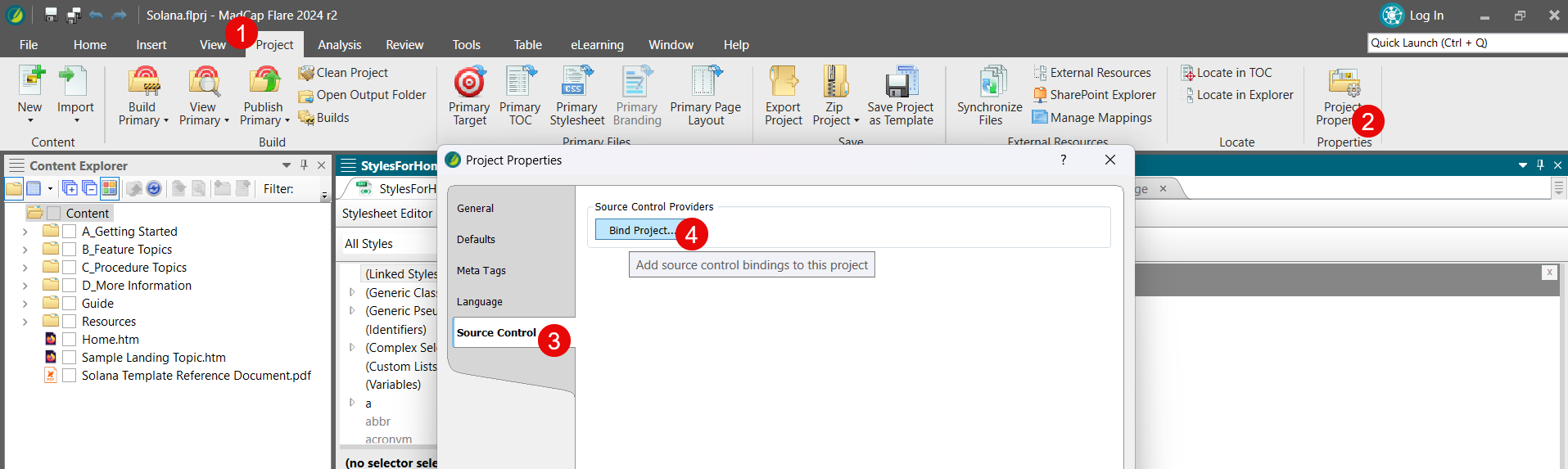Select the General tab in Project Properties
Viewport: 1568px width, 469px height.
(x=476, y=209)
